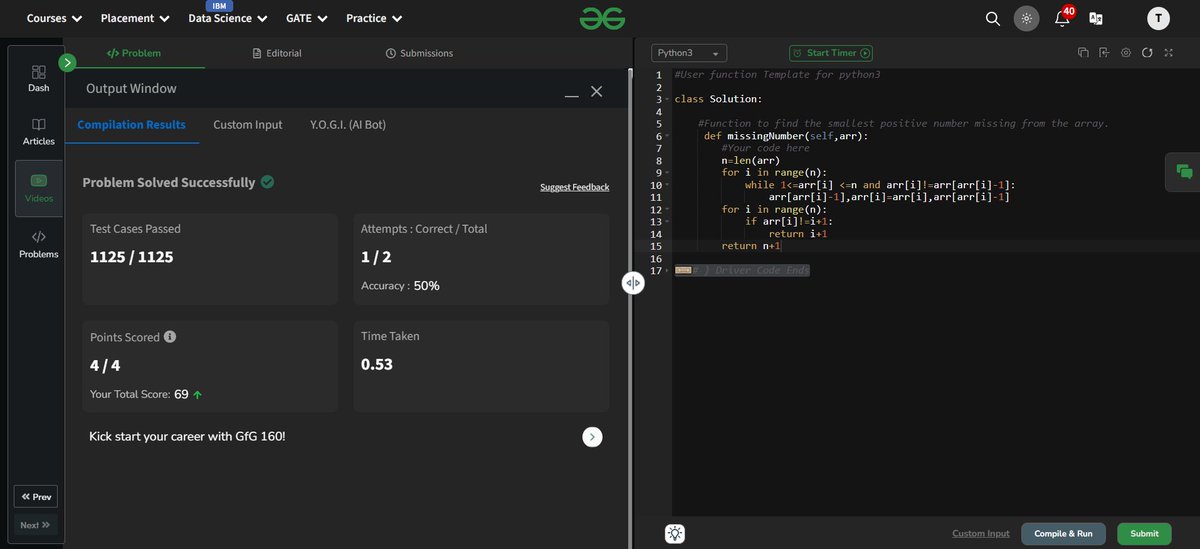Toggle light/dark theme sun button
Viewport: 1200px width, 549px height.
[1026, 18]
